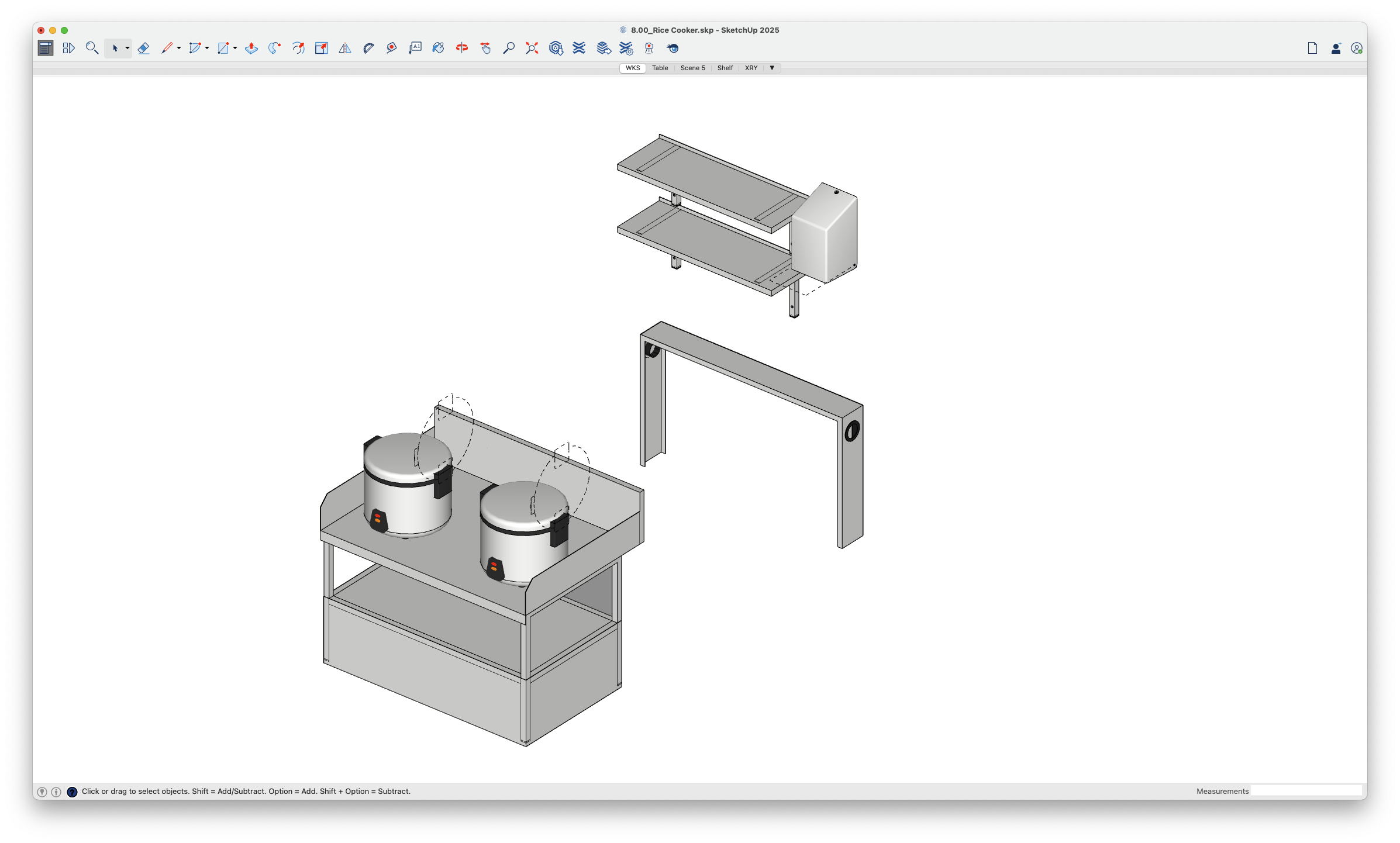Switch to the Table scene tab

660,68
